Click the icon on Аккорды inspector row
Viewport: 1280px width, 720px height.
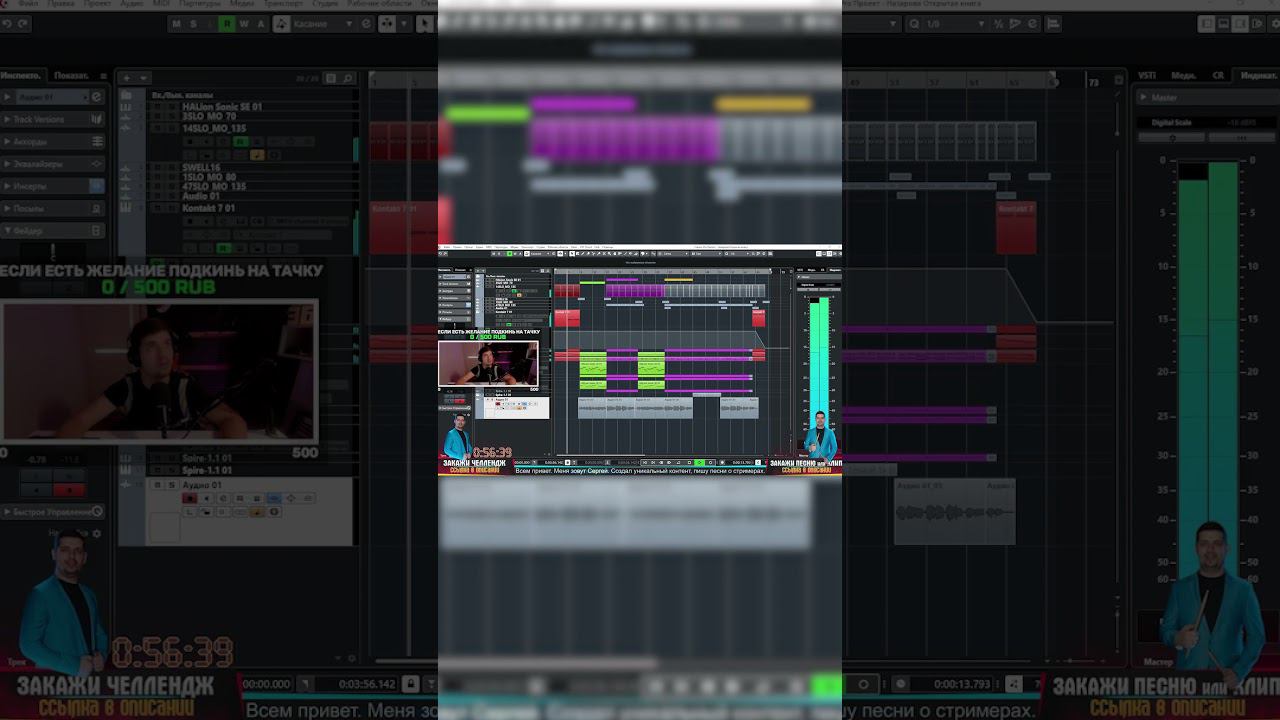coord(97,142)
